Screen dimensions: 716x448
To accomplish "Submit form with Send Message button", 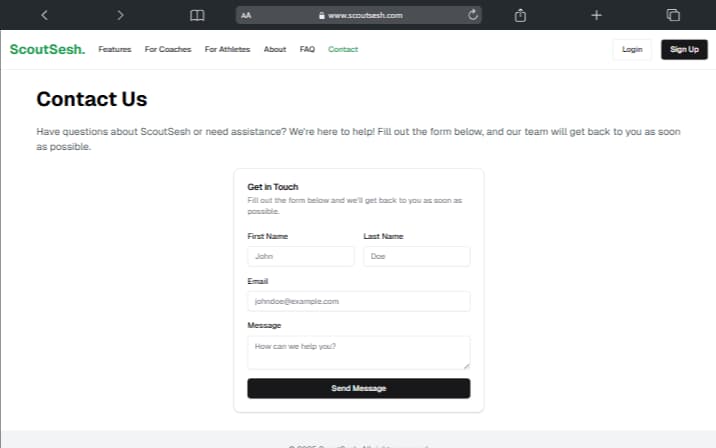I will coord(358,388).
